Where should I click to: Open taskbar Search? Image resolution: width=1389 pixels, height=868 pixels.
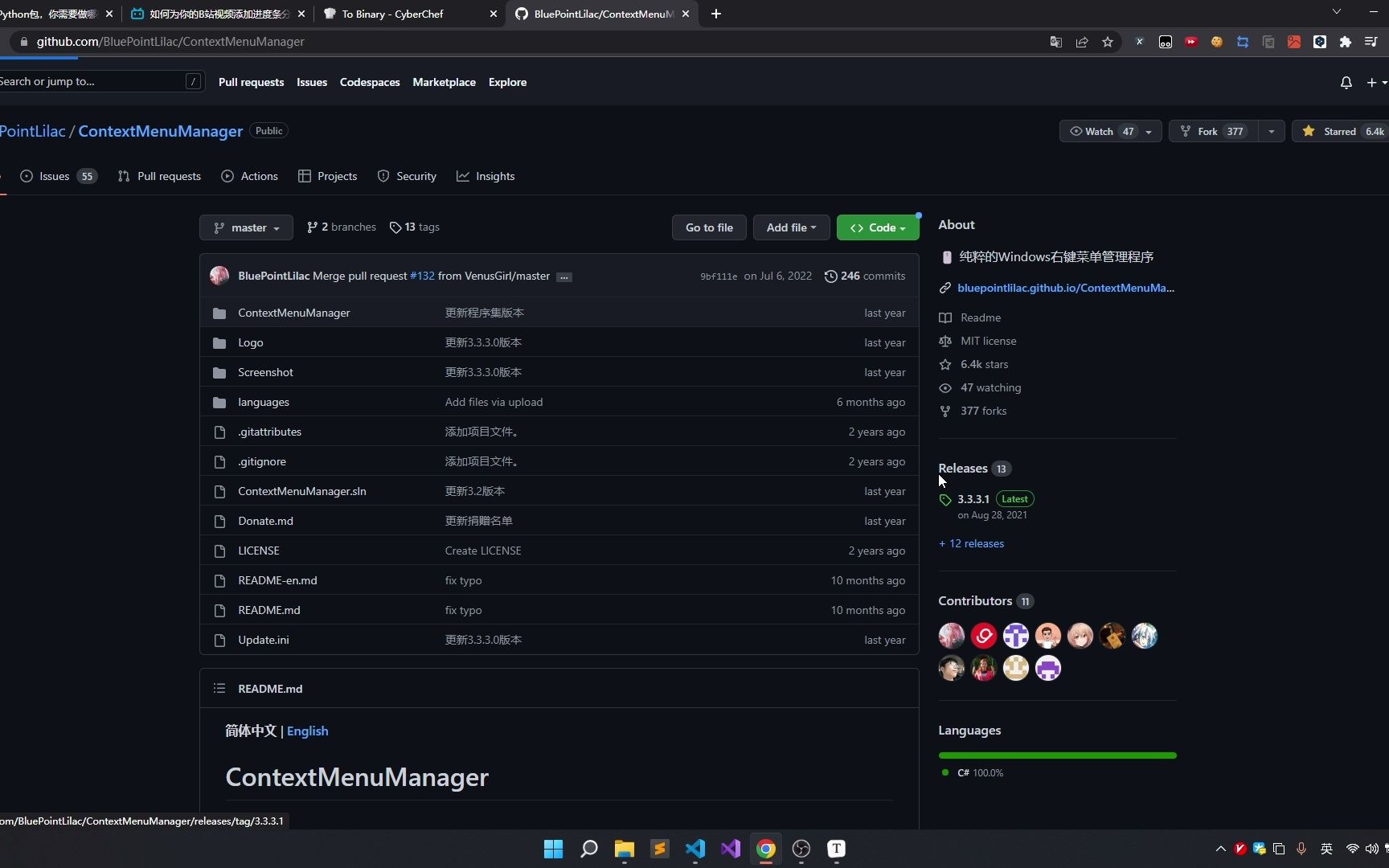click(x=588, y=849)
